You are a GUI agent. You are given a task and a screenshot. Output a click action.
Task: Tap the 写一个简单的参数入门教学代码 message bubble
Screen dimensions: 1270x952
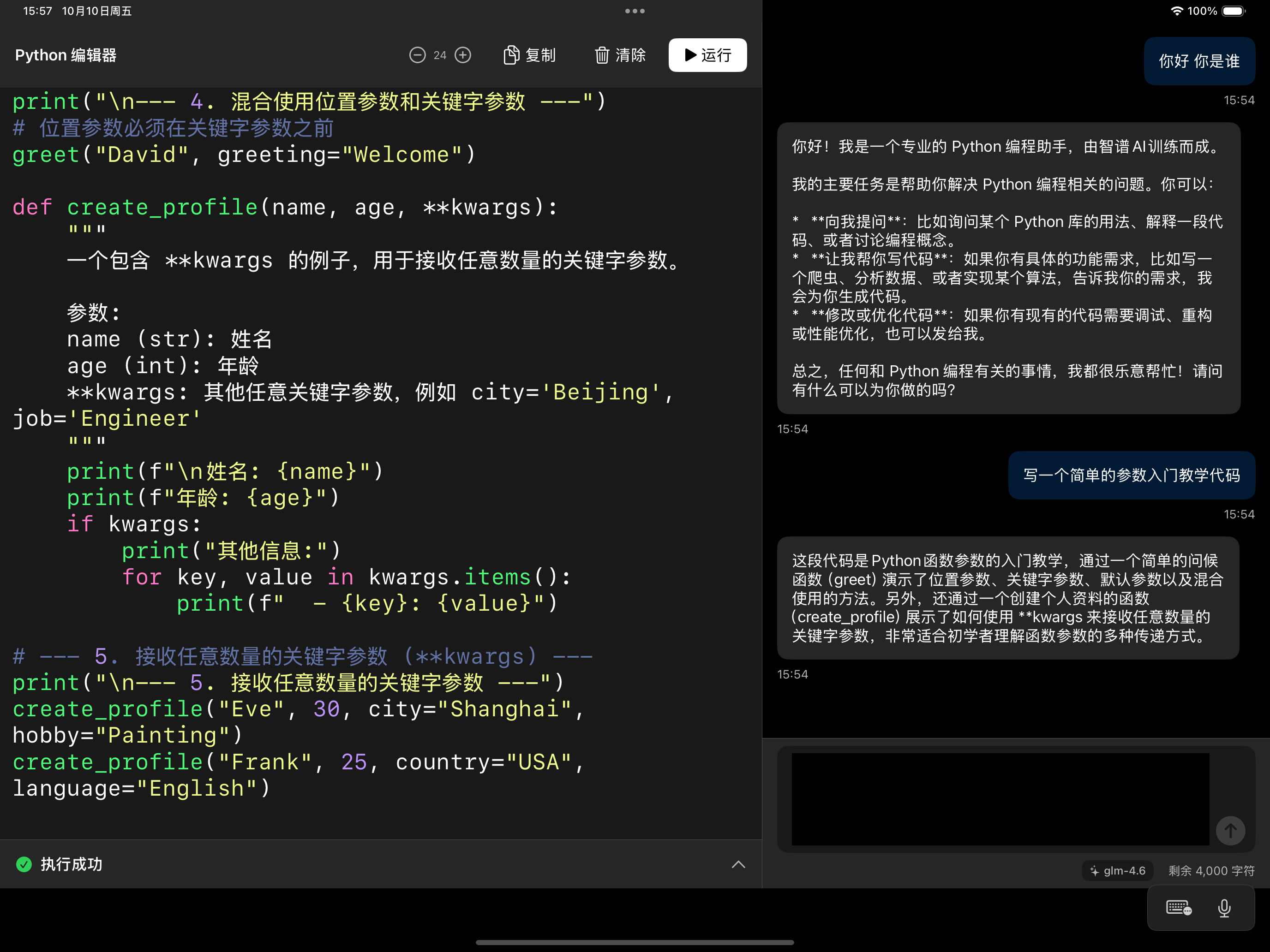point(1131,475)
